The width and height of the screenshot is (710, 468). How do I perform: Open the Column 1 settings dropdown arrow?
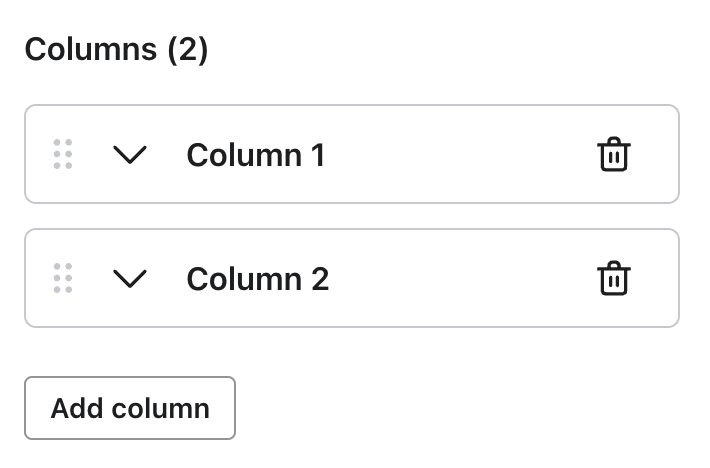(130, 155)
